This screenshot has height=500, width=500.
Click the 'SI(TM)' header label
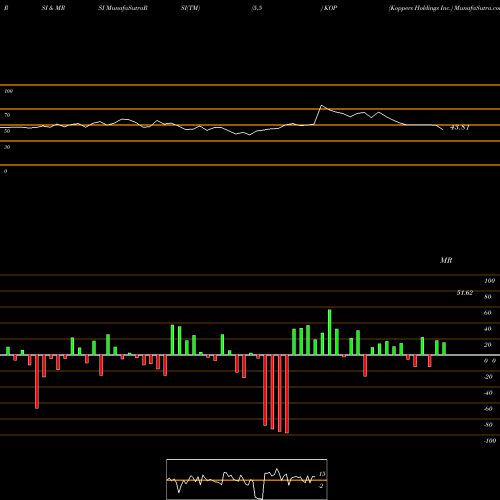coord(190,8)
